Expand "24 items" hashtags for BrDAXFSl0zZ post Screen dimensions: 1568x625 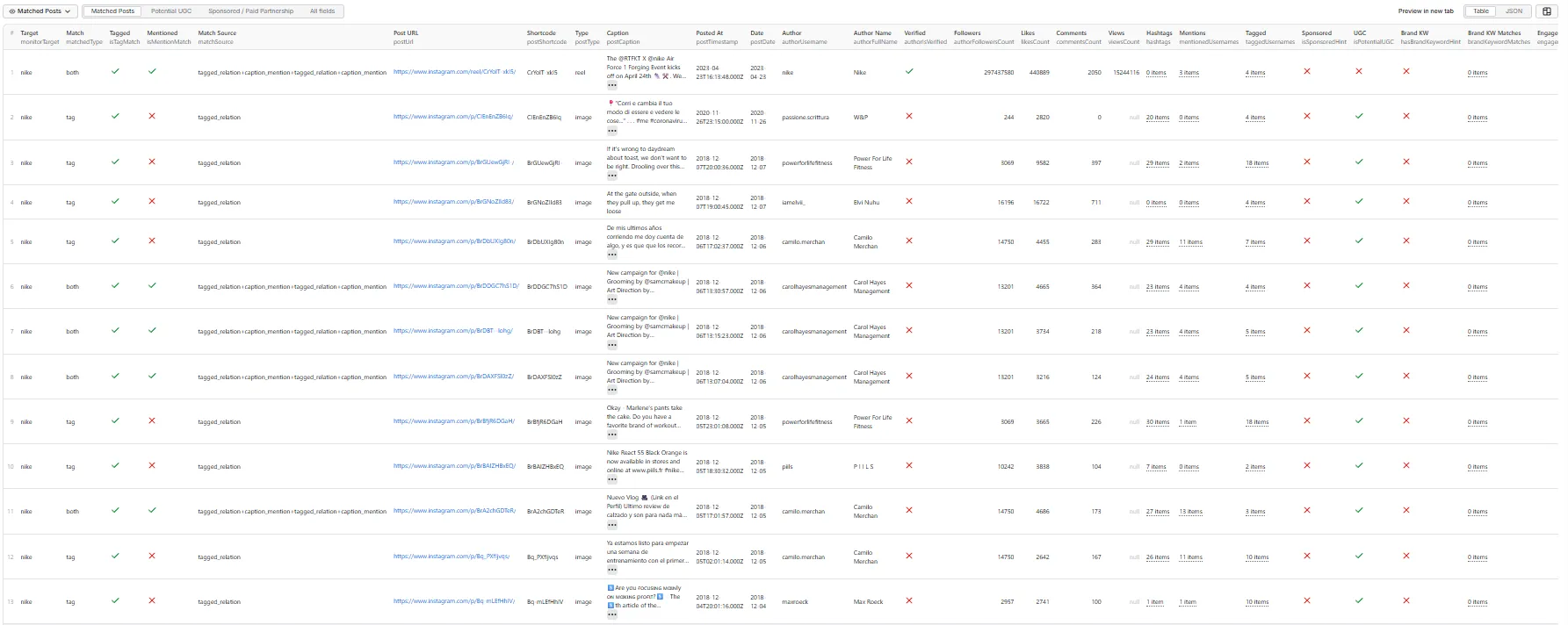point(1157,377)
